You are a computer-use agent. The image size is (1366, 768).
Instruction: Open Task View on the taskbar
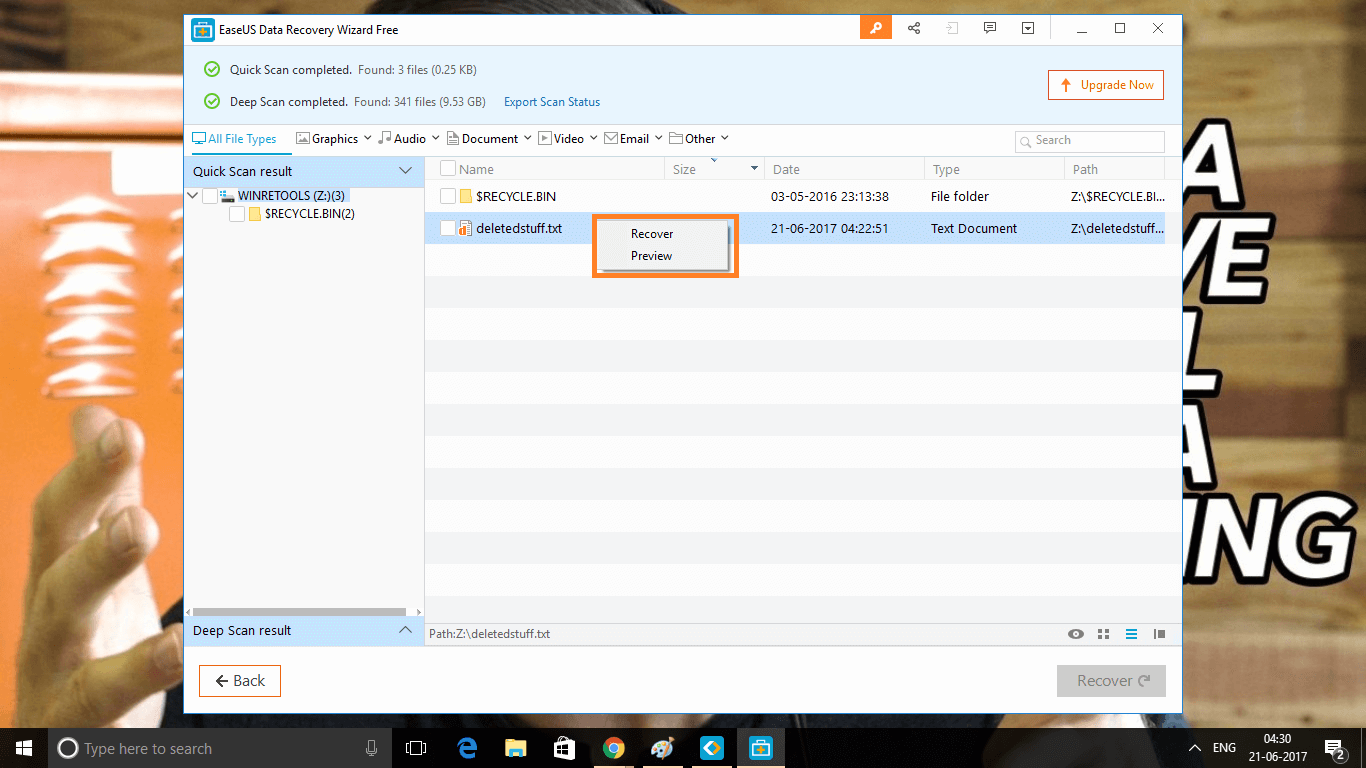tap(416, 748)
